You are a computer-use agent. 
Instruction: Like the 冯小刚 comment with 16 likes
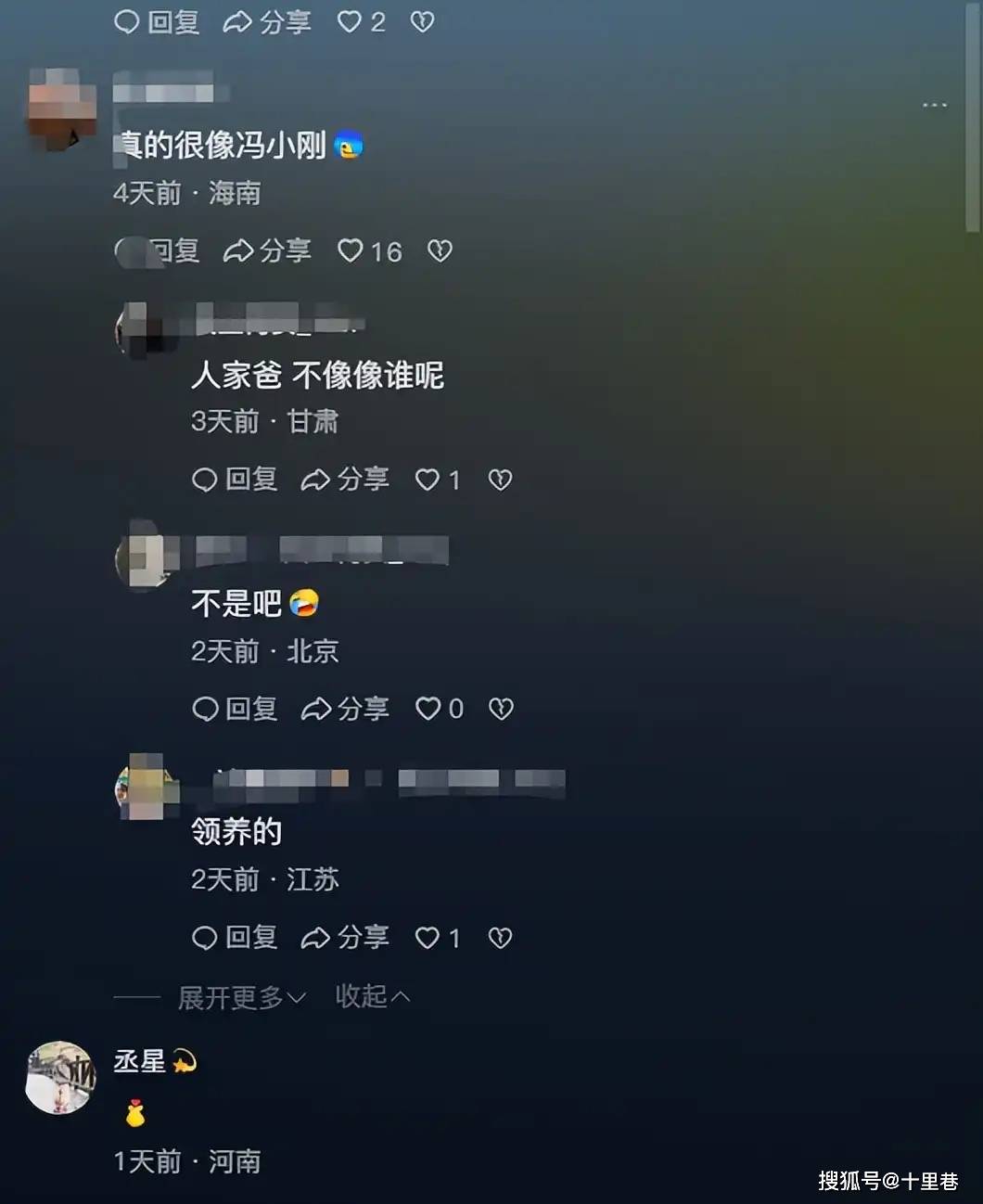click(369, 250)
